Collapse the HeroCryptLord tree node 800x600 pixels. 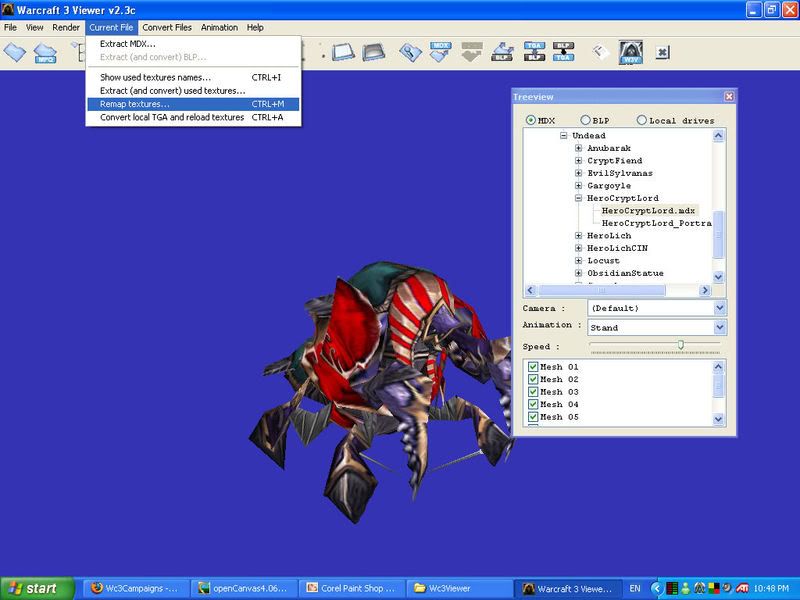pos(579,198)
